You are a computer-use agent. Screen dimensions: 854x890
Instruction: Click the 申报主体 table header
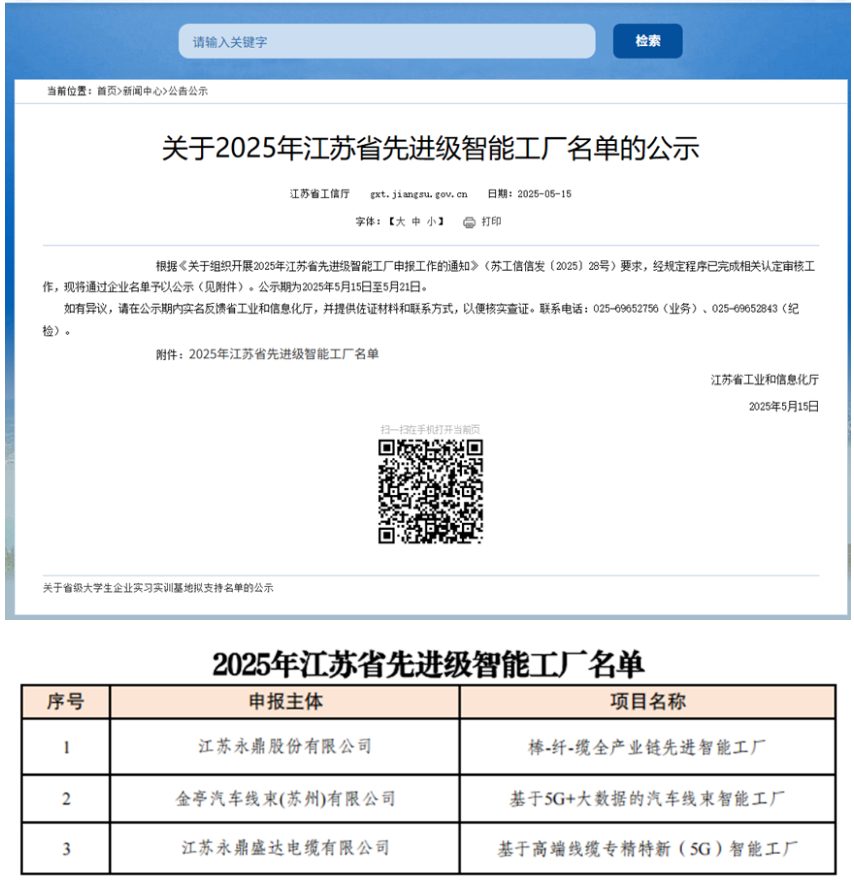(x=285, y=702)
